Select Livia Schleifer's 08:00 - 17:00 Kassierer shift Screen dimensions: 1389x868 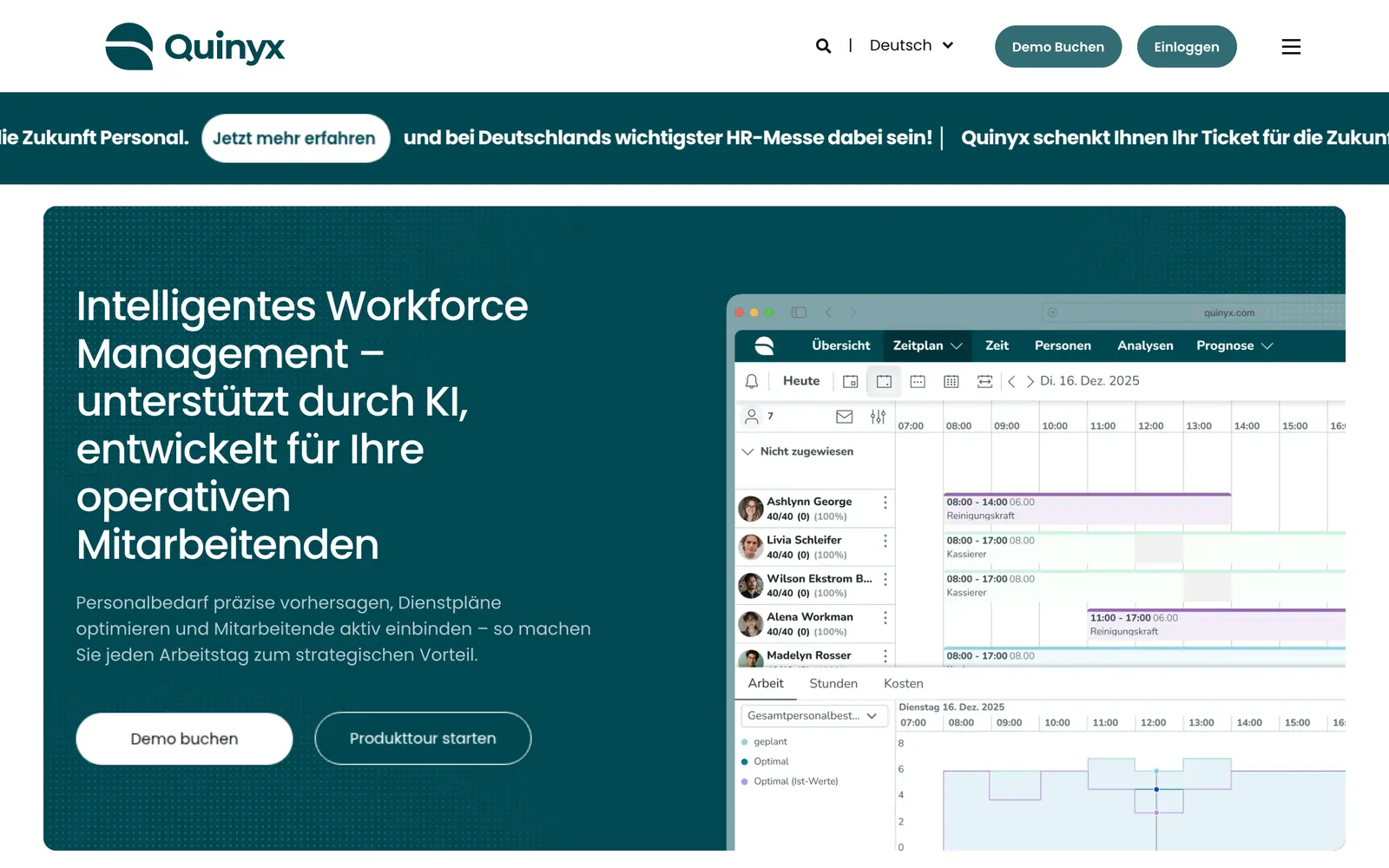tap(1144, 547)
